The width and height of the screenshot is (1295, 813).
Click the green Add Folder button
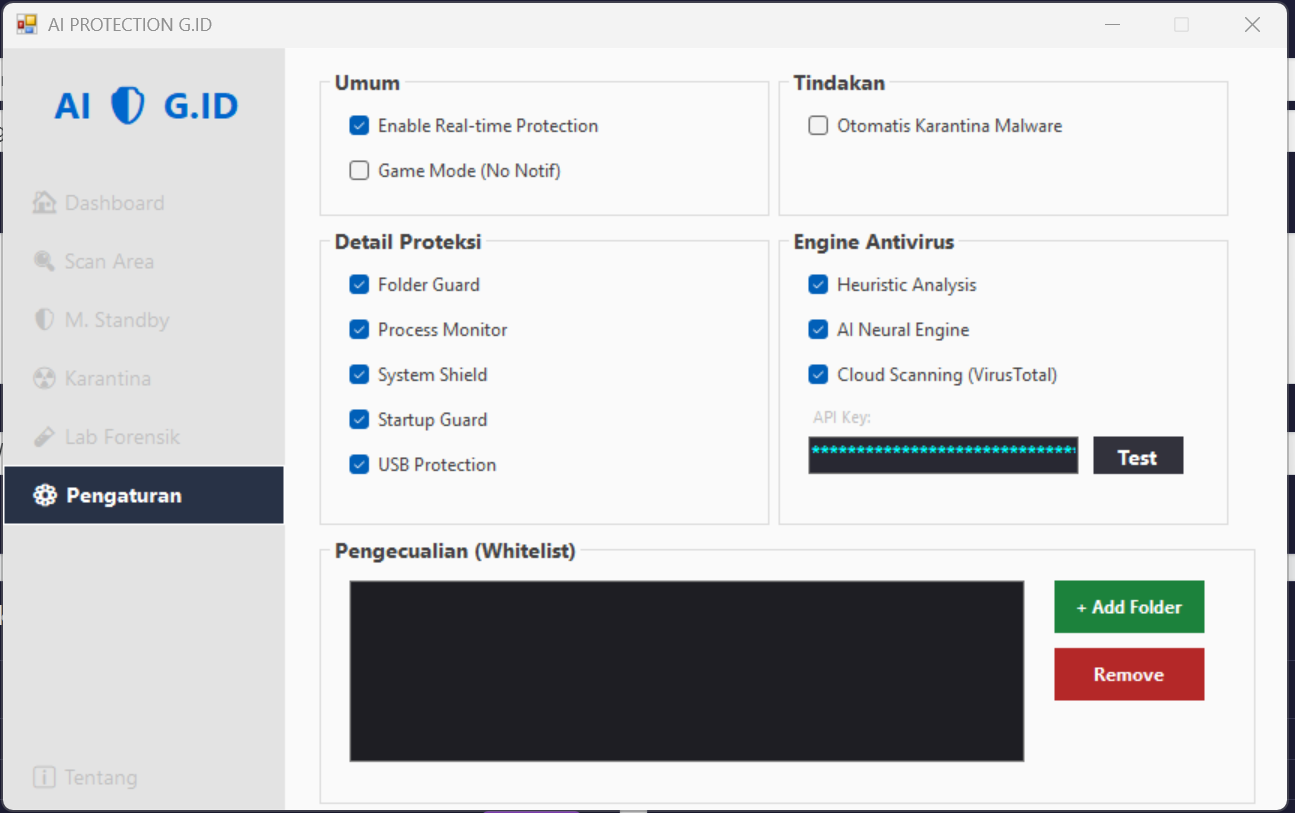point(1128,607)
